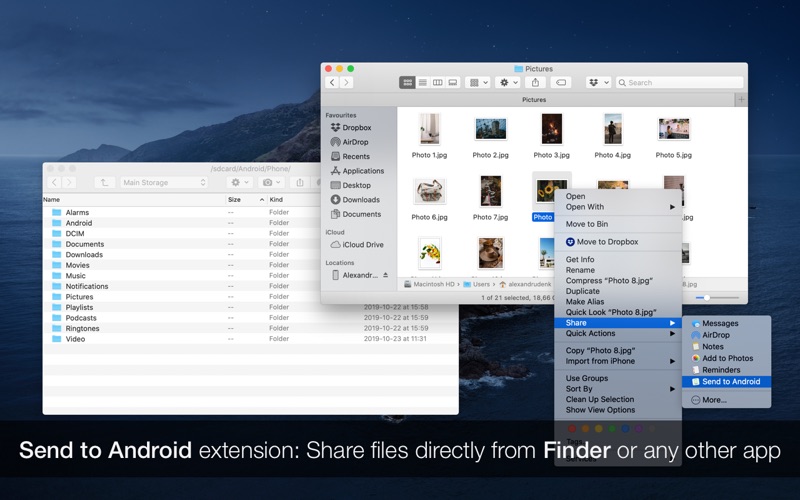Choose Move to Dropbox
Viewport: 800px width, 500px height.
(618, 242)
